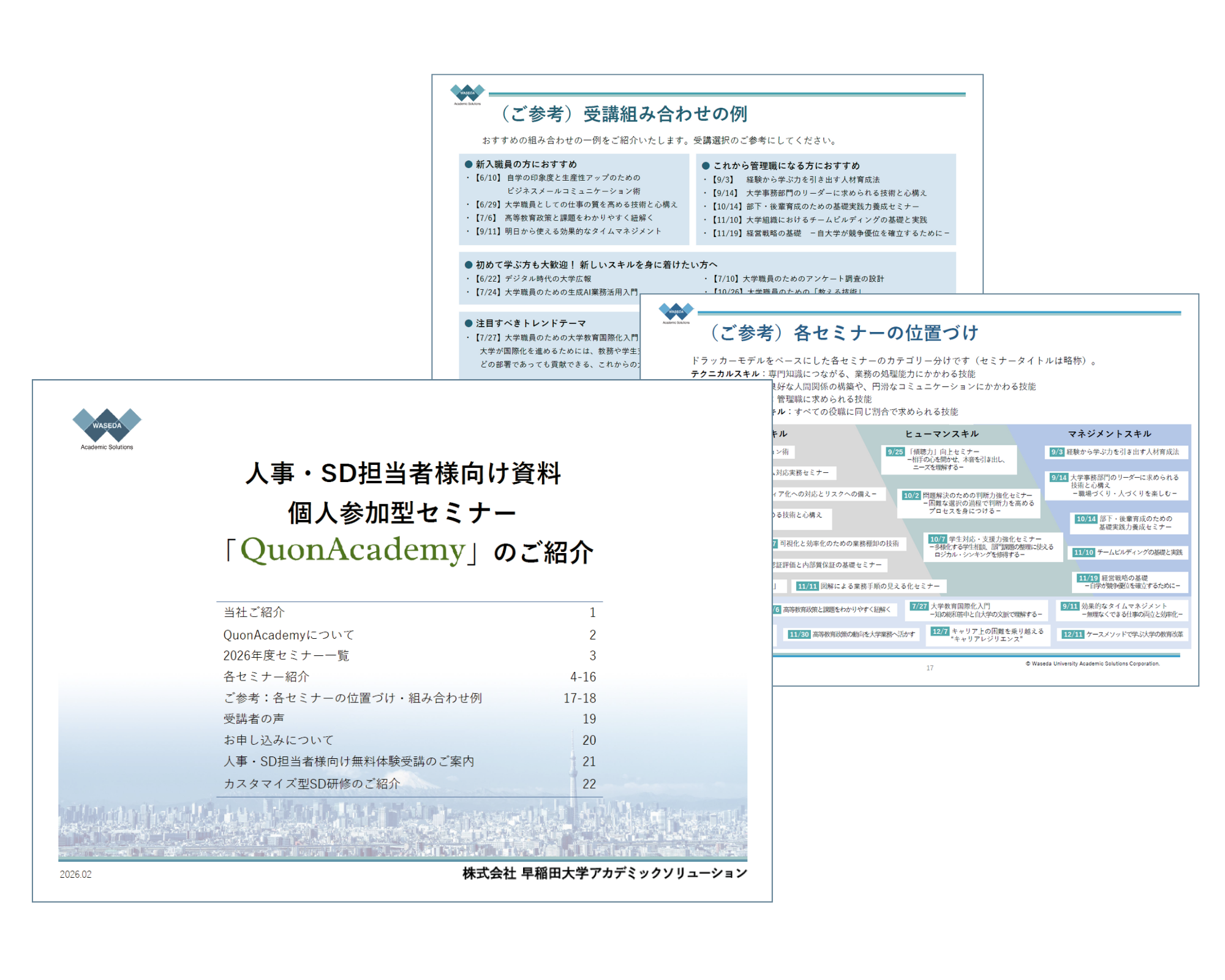Open the 受講者の声 contents entry

tap(254, 718)
